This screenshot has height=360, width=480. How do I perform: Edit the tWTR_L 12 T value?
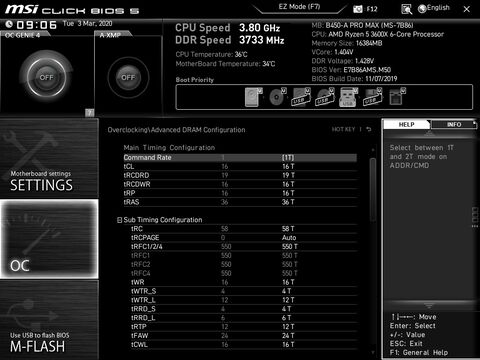click(288, 300)
